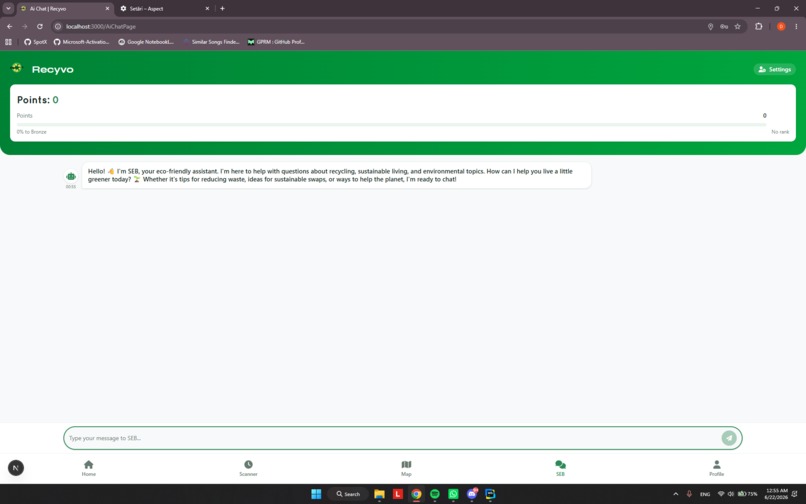This screenshot has height=504, width=806.
Task: Open the Settings button in header
Action: point(774,69)
